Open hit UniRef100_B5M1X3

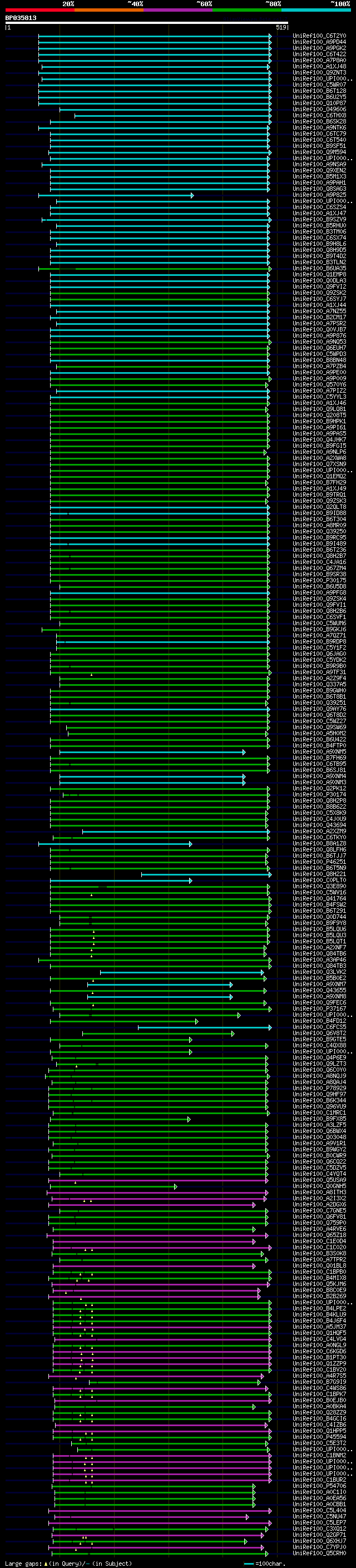(x=319, y=176)
